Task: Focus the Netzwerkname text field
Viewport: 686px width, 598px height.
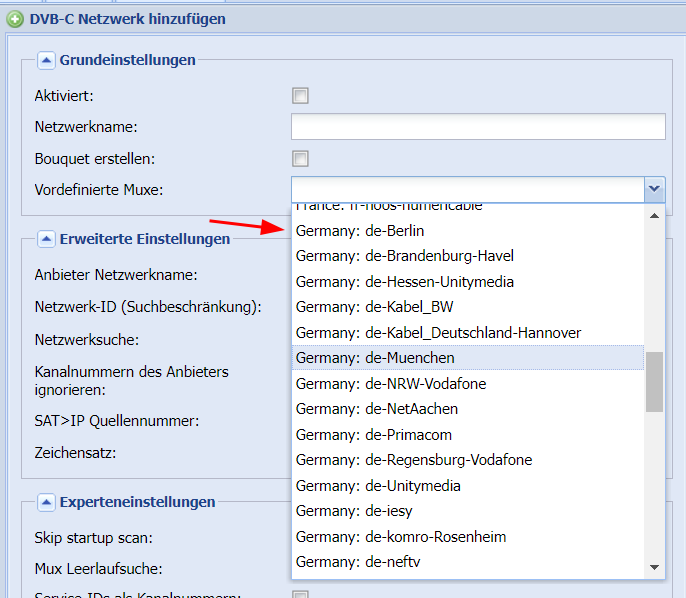Action: click(478, 127)
